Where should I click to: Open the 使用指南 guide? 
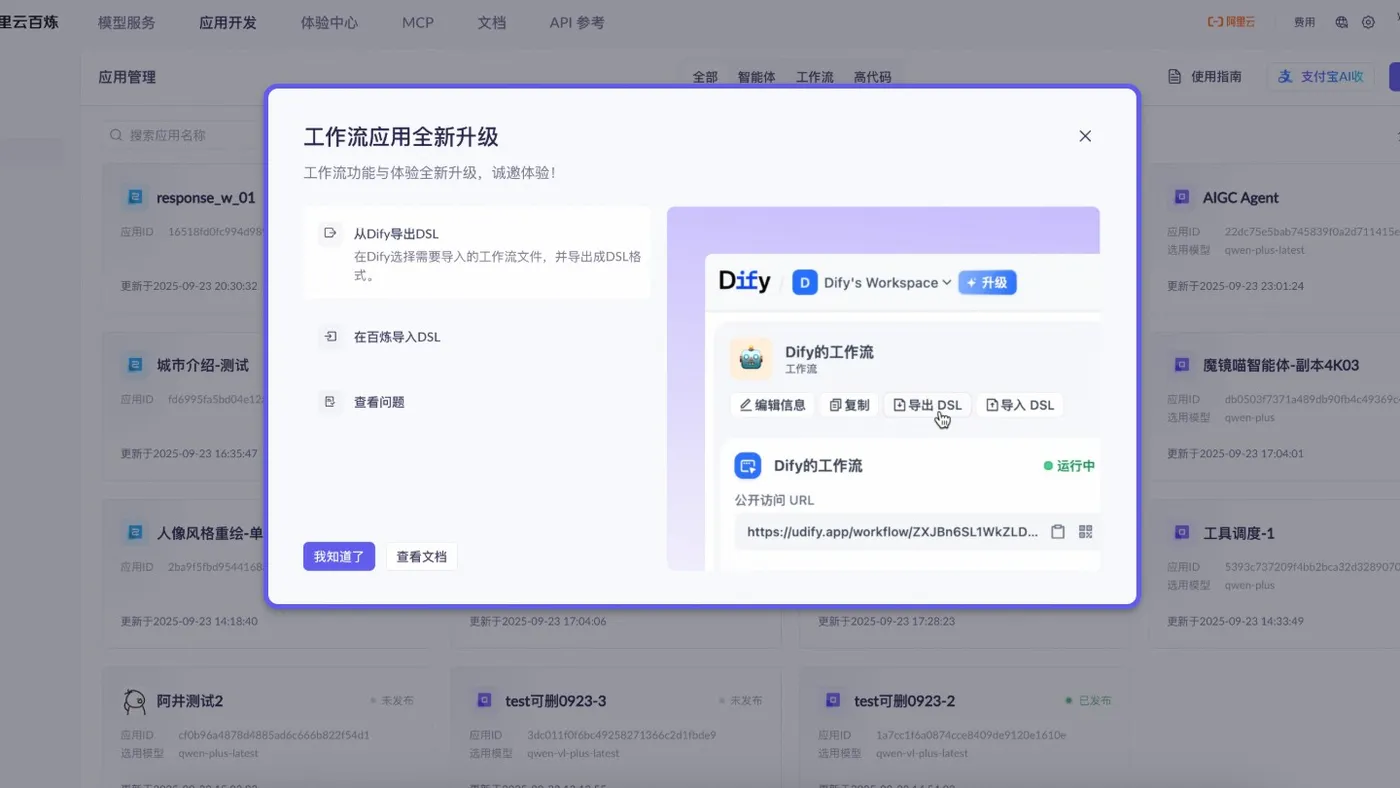click(1206, 77)
